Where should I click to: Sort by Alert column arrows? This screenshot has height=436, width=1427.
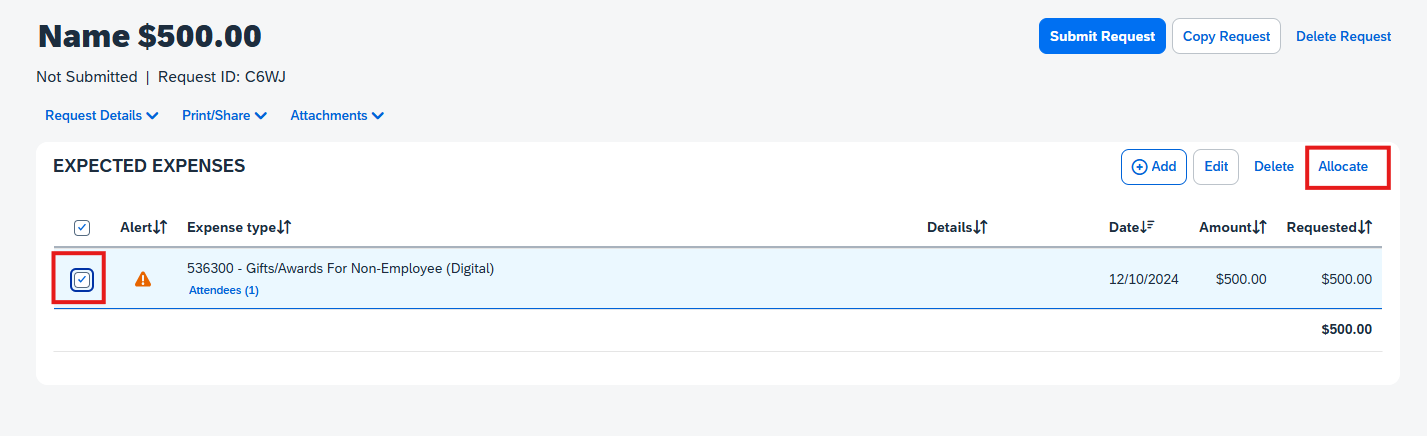(160, 228)
